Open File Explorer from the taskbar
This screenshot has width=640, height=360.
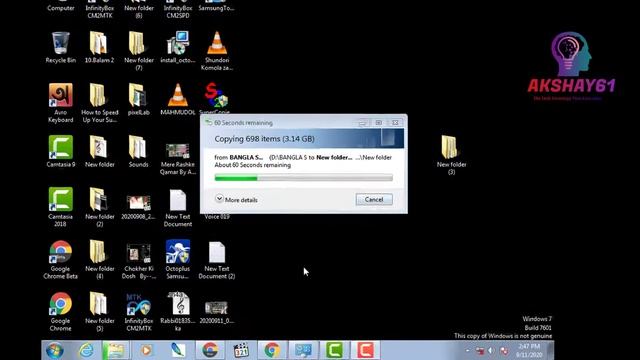[x=116, y=350]
